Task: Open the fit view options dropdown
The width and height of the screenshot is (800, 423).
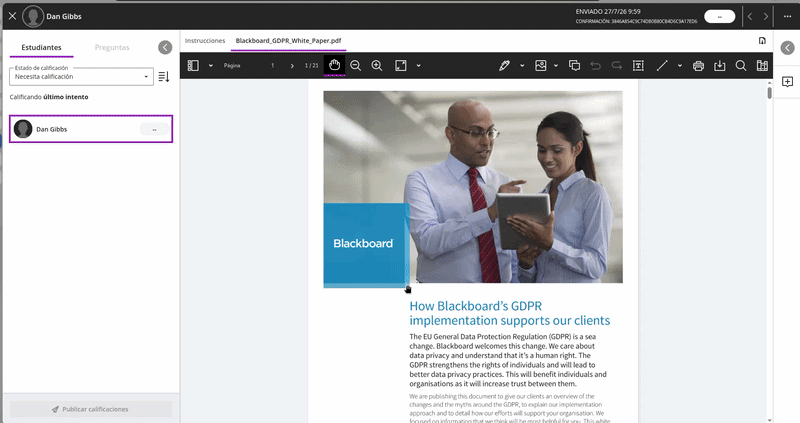Action: coord(418,65)
